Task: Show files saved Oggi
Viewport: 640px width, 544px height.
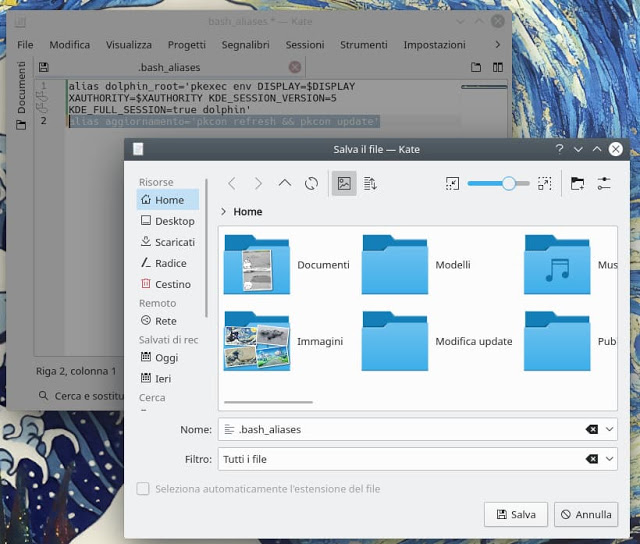Action: (x=168, y=358)
